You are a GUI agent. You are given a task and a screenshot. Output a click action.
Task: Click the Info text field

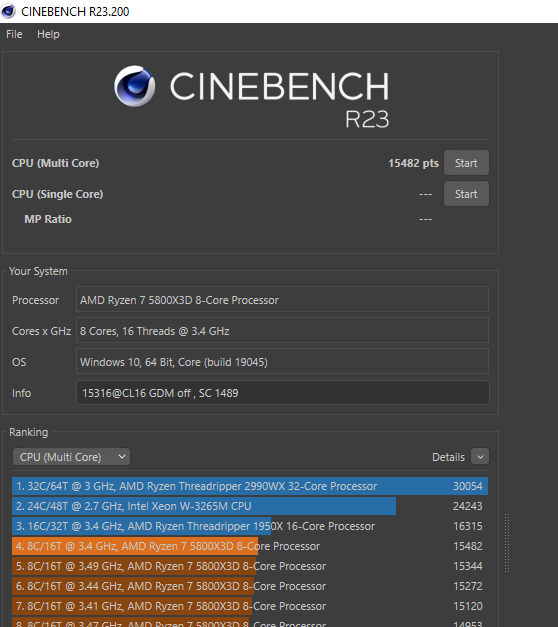(x=282, y=393)
